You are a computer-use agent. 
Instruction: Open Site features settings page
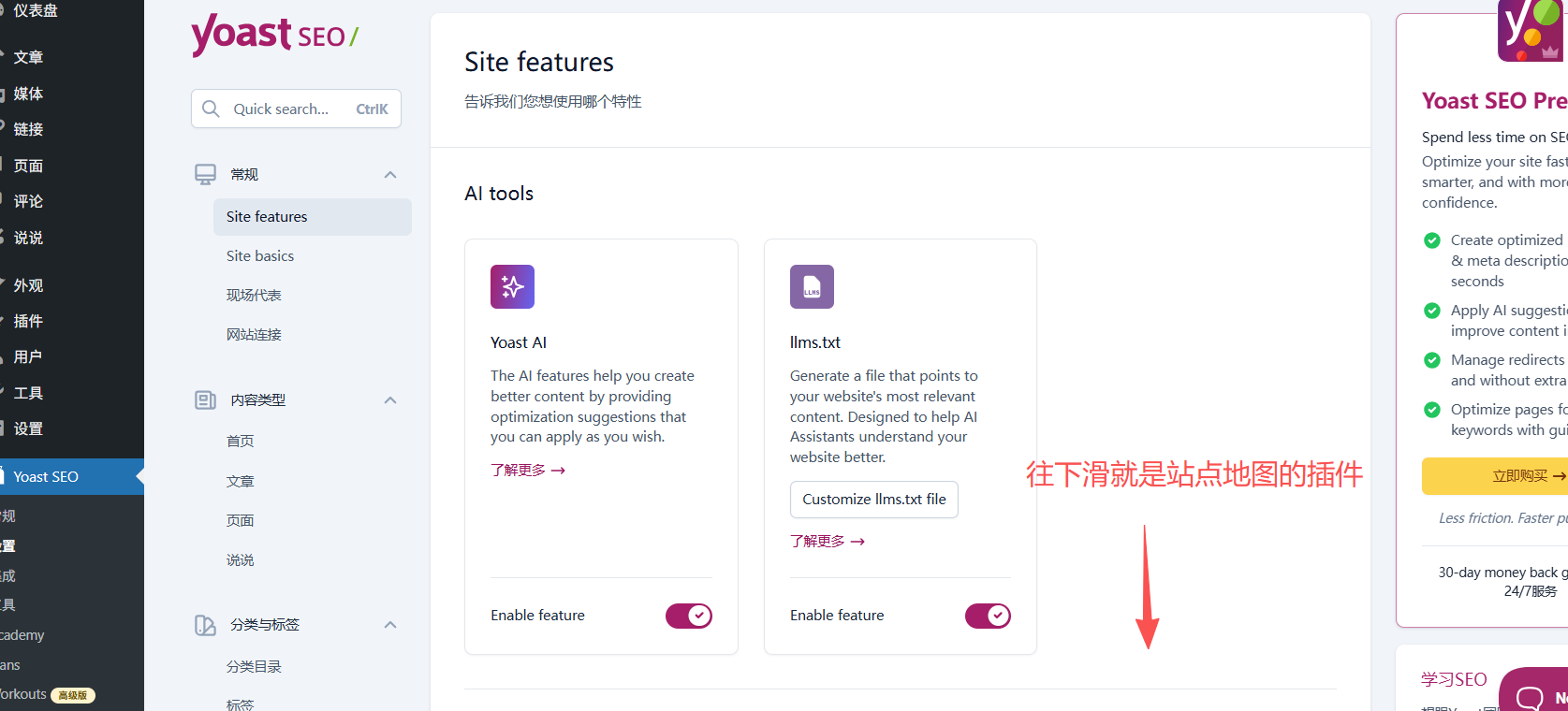[x=313, y=217]
